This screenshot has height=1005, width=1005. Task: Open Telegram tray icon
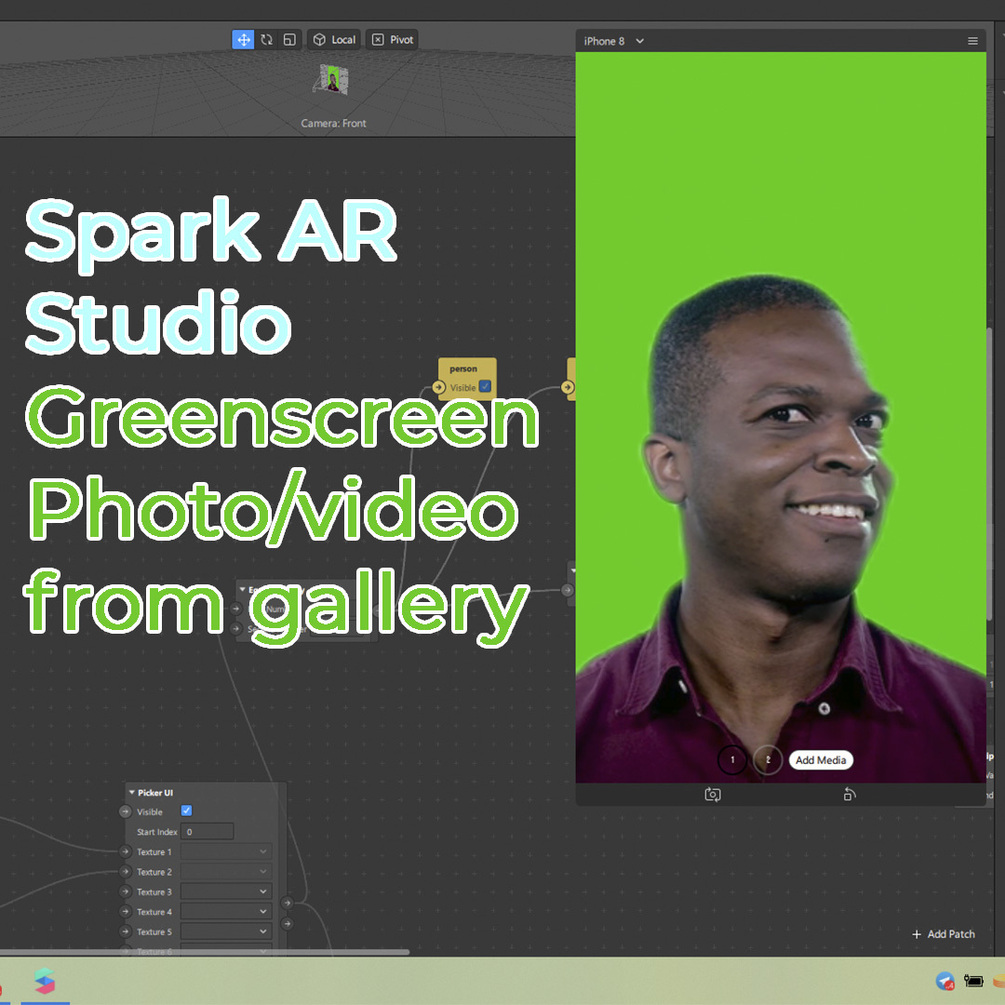[945, 981]
